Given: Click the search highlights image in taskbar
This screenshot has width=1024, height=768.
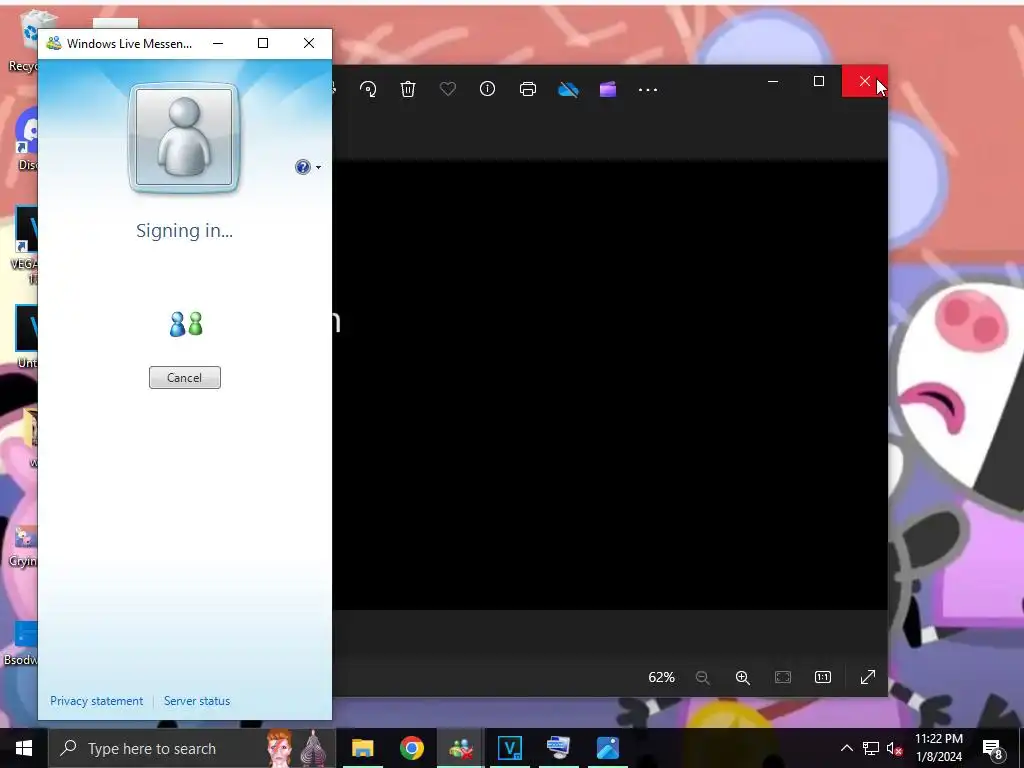Looking at the screenshot, I should click(297, 748).
